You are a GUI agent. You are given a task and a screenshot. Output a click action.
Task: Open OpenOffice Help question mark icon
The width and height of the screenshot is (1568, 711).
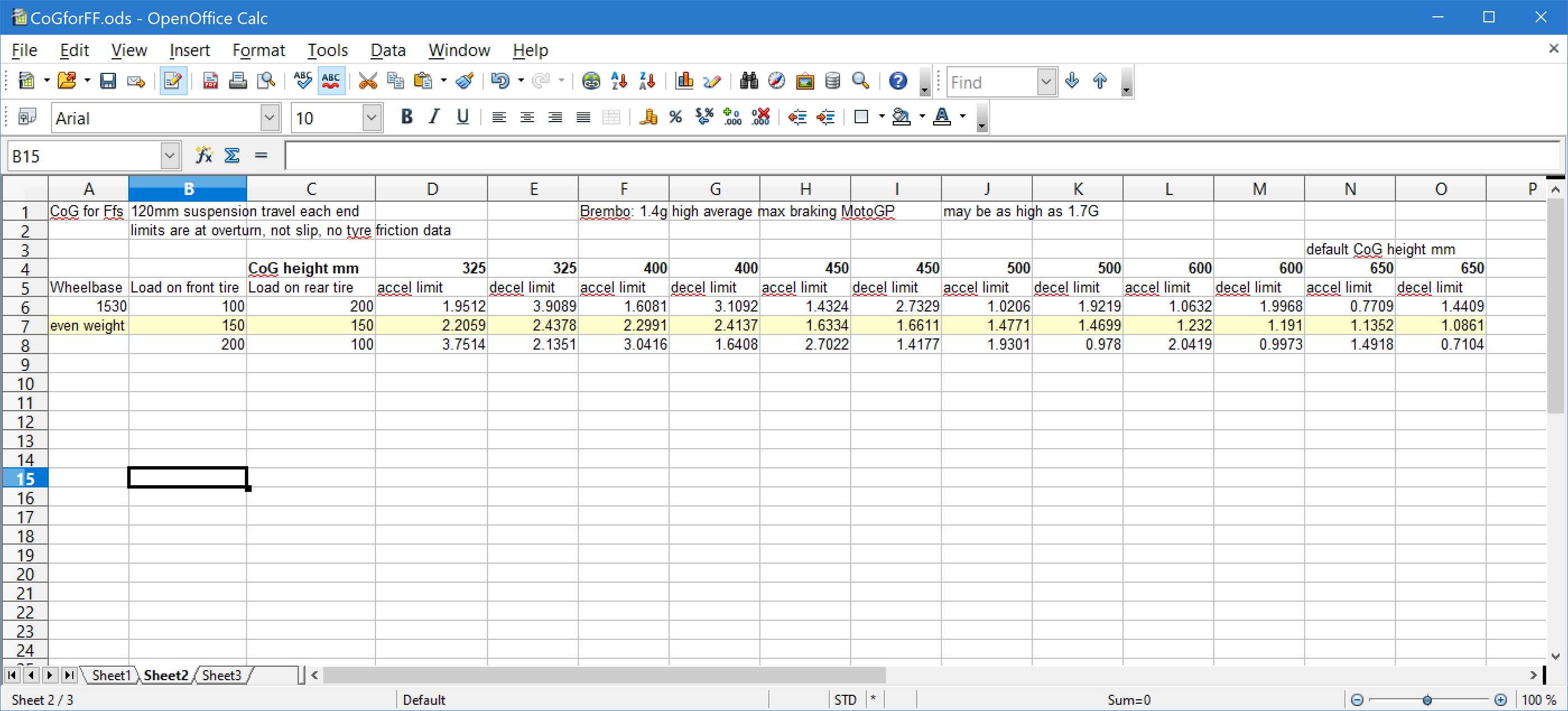[x=898, y=81]
